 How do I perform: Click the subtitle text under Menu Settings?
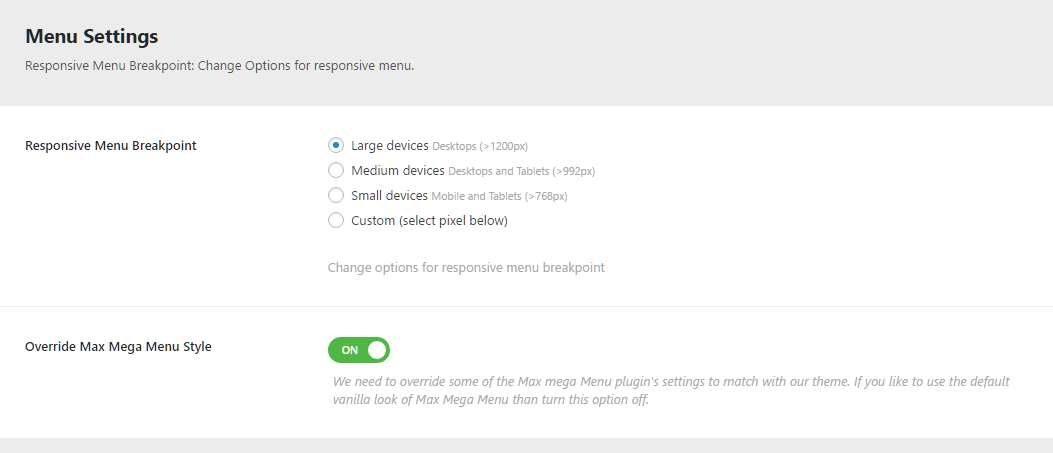coord(219,66)
